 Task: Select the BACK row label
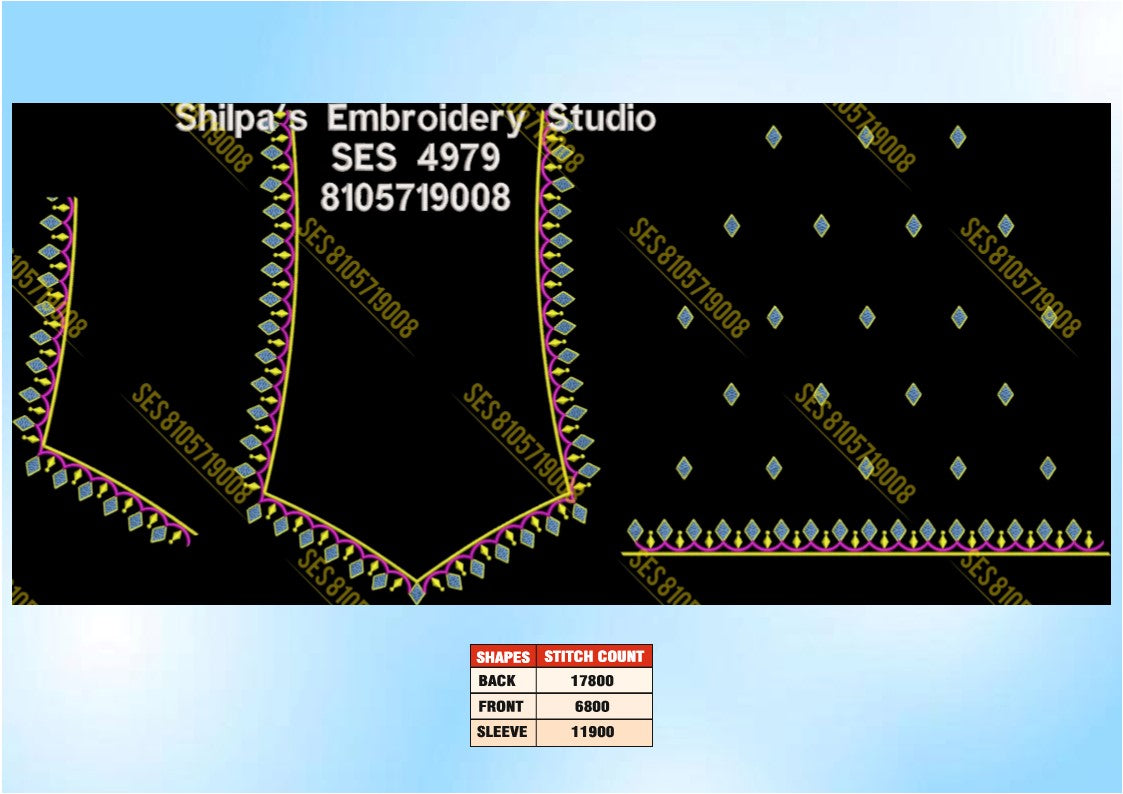(497, 681)
